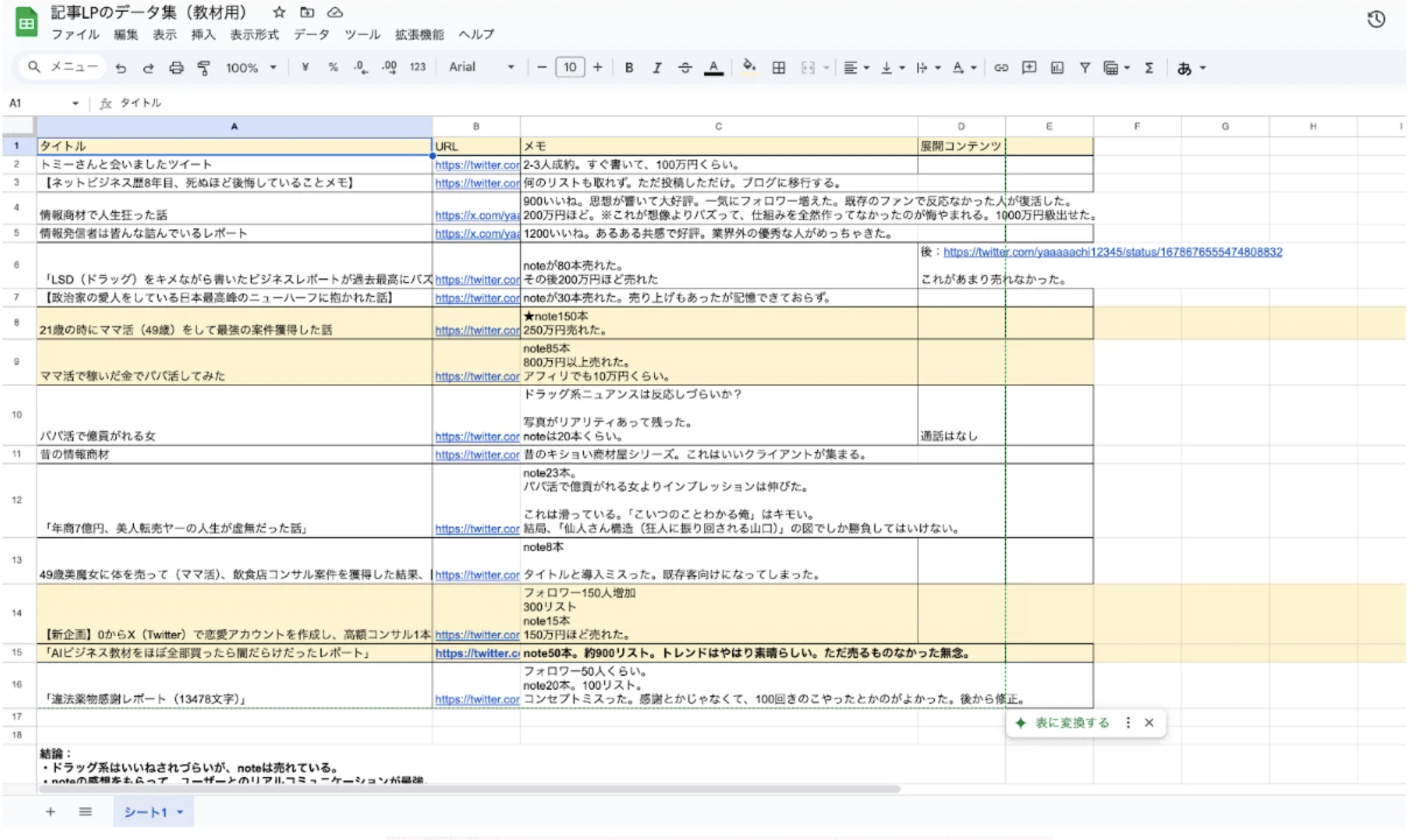Click the insert chart icon

[1057, 68]
